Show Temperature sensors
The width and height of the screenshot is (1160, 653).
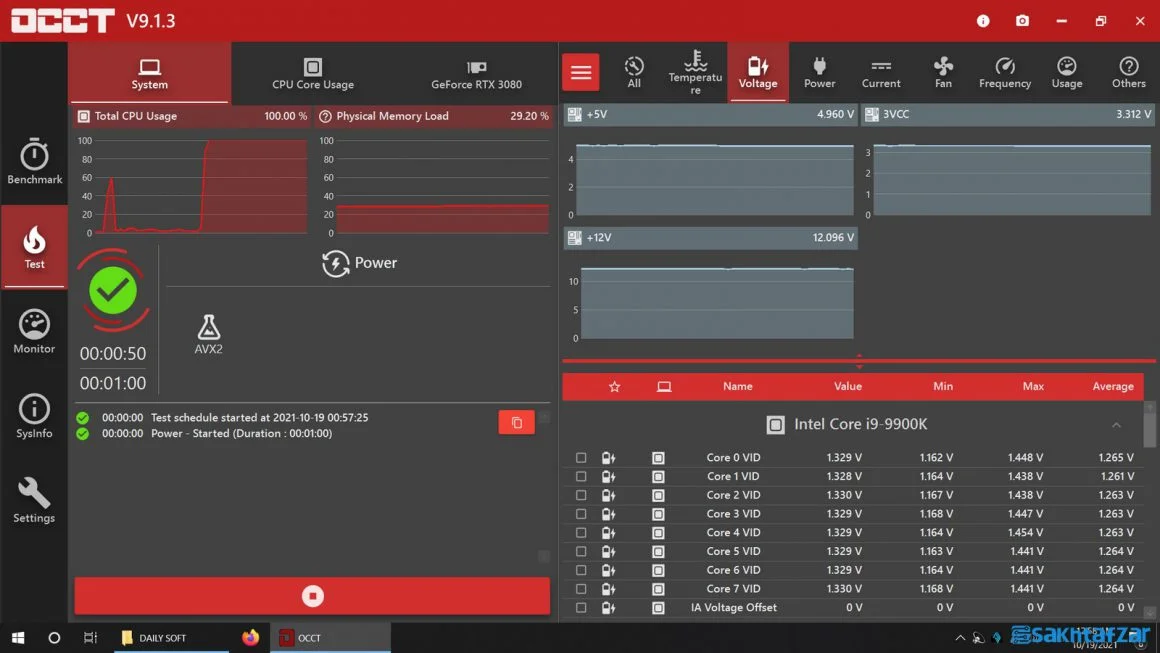[695, 72]
